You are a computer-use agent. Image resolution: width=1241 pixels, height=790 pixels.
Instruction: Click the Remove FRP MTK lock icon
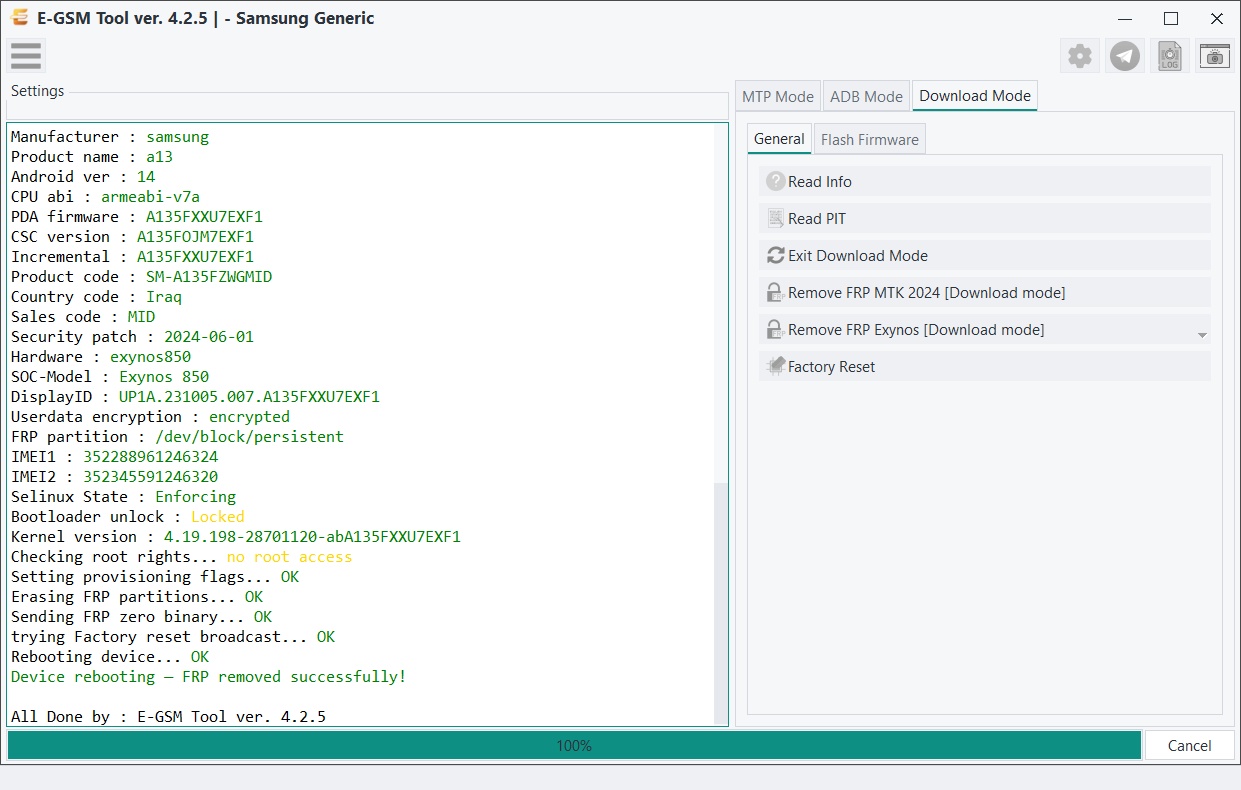coord(775,292)
